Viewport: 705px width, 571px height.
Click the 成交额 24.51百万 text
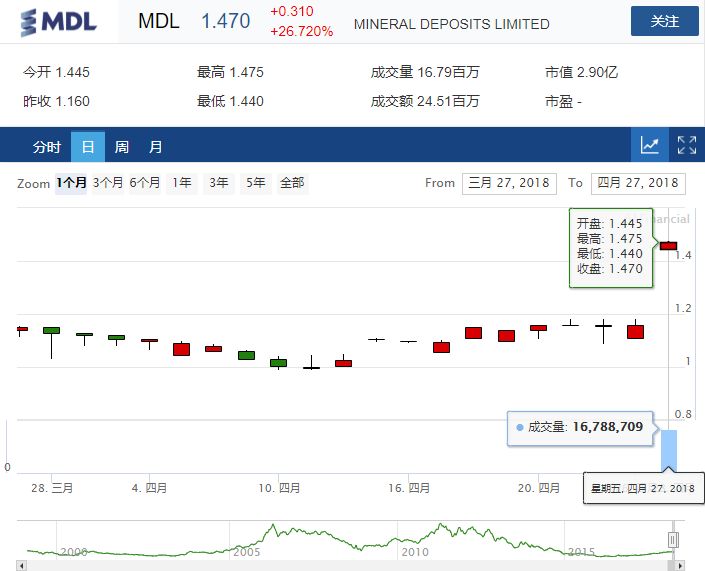pos(425,102)
